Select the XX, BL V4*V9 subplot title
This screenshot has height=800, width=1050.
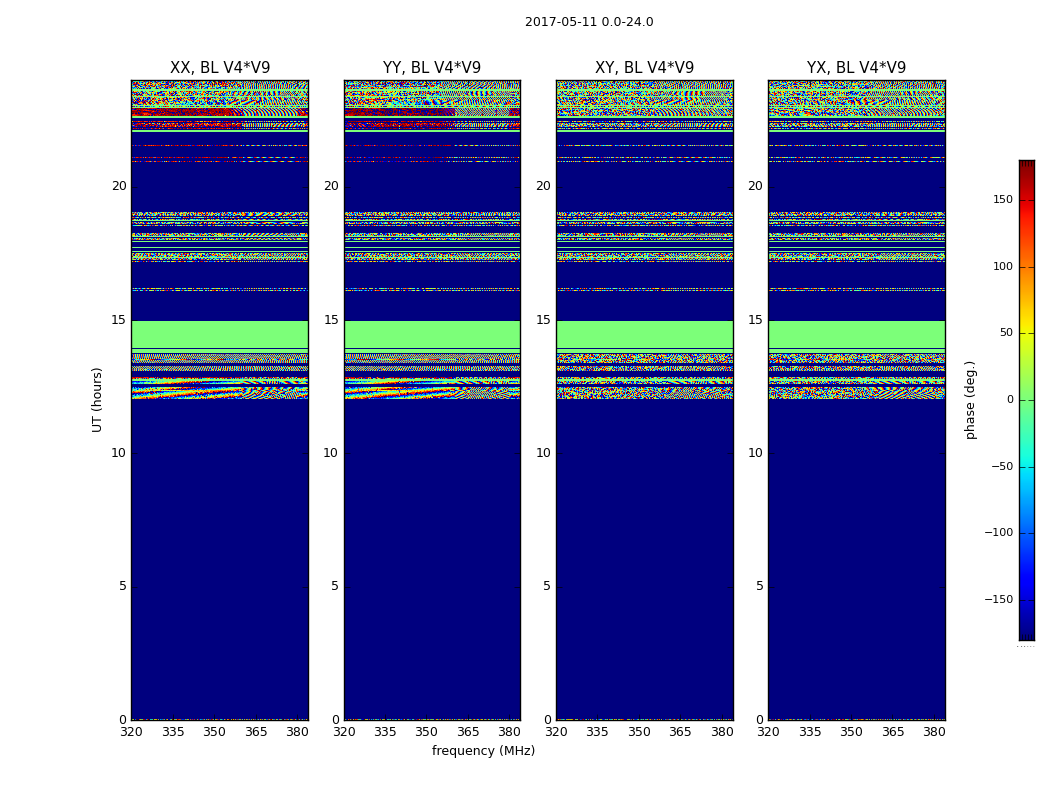click(x=220, y=68)
